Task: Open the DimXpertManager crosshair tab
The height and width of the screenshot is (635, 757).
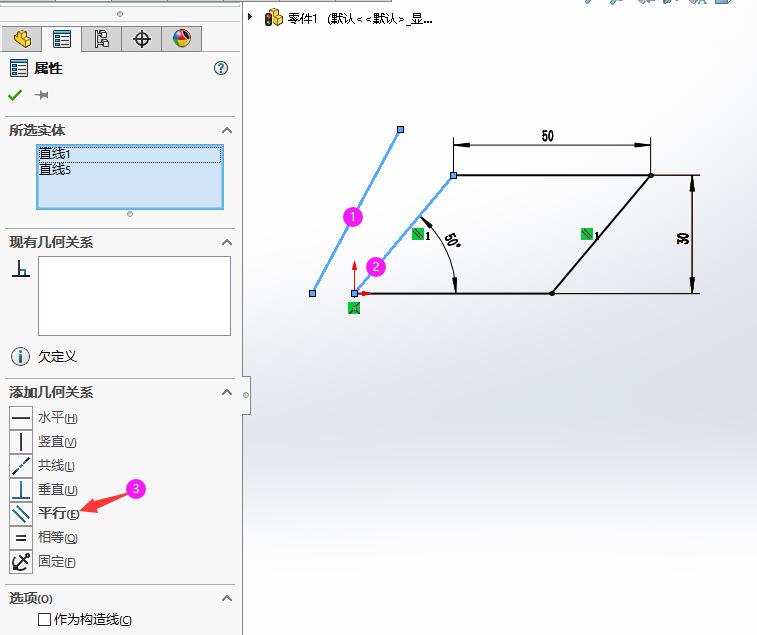Action: coord(141,39)
